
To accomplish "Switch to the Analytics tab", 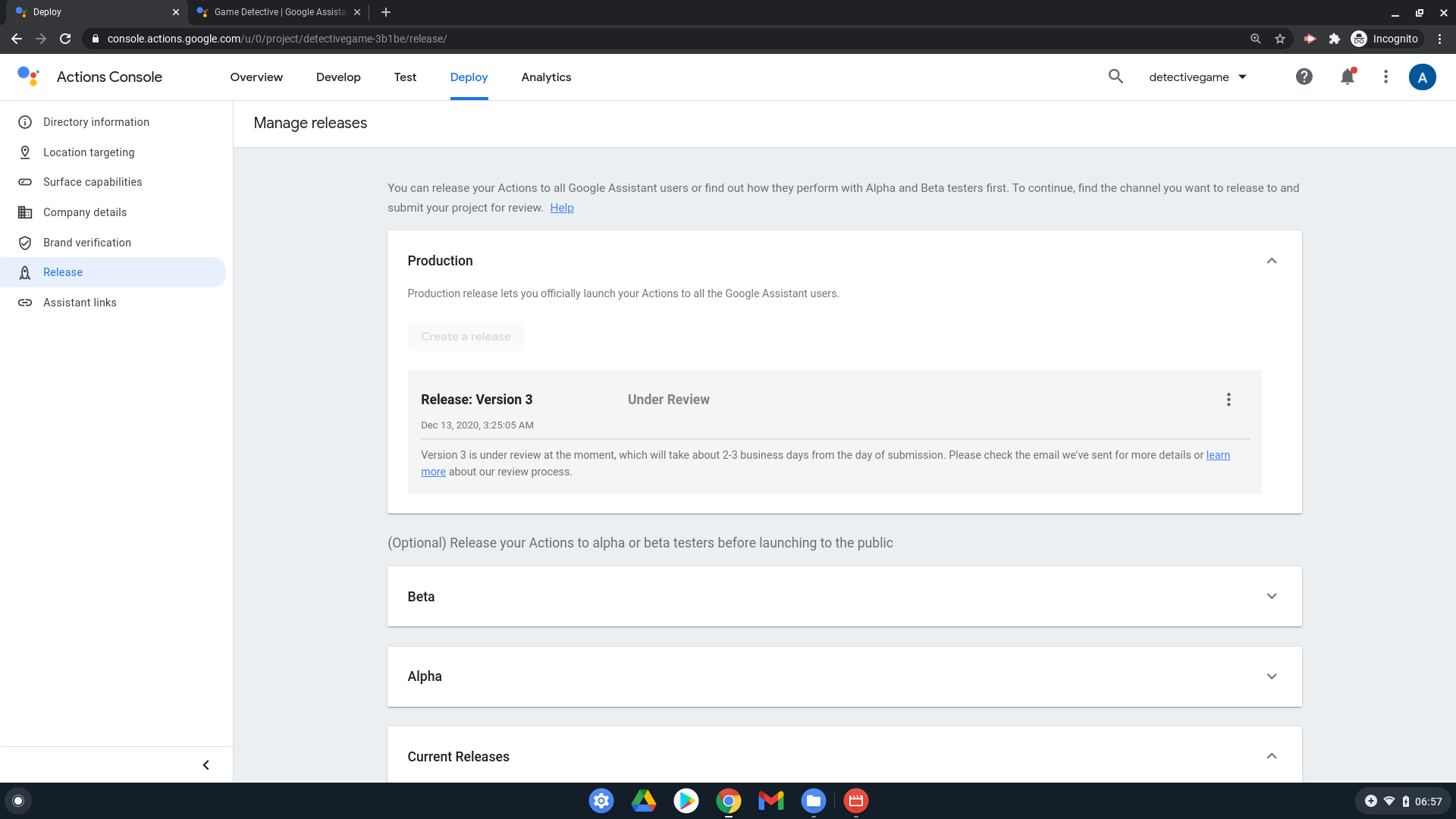I will 546,77.
